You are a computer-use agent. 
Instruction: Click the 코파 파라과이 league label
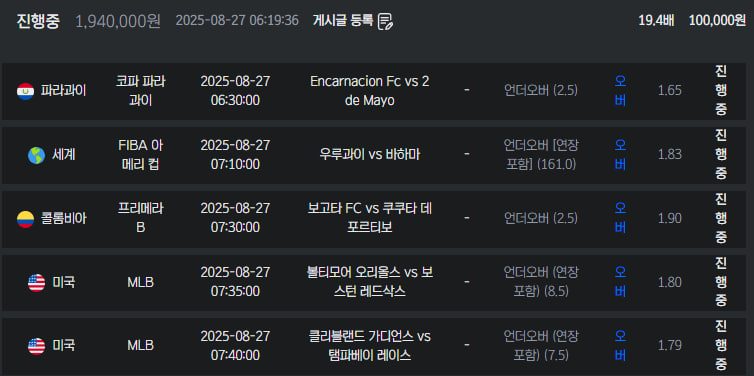[140, 91]
